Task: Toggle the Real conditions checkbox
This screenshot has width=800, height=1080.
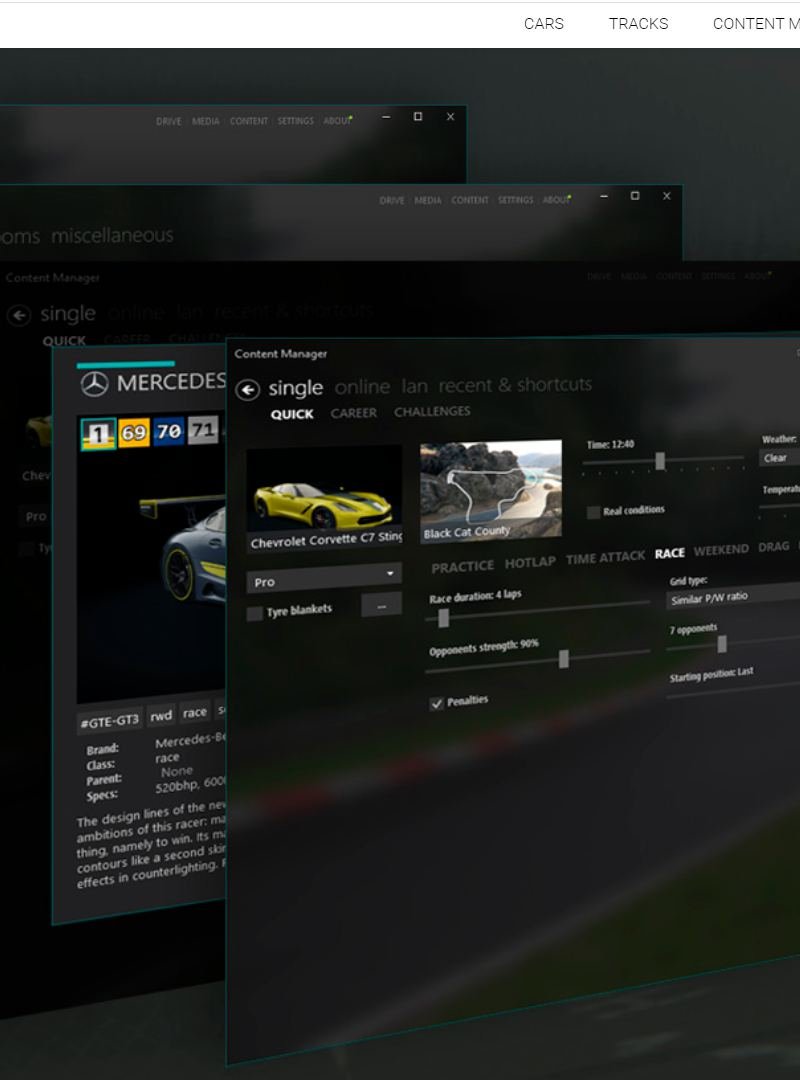Action: [x=593, y=512]
